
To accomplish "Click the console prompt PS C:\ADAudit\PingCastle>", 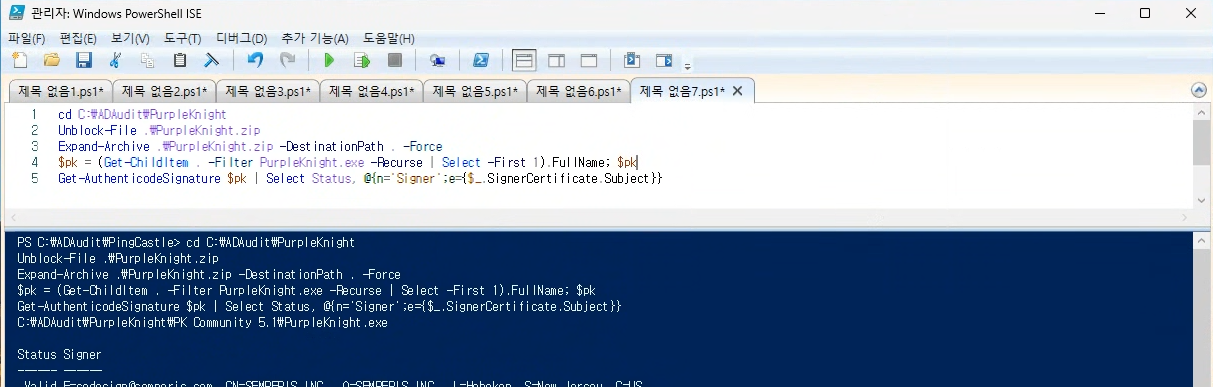I will pyautogui.click(x=99, y=243).
